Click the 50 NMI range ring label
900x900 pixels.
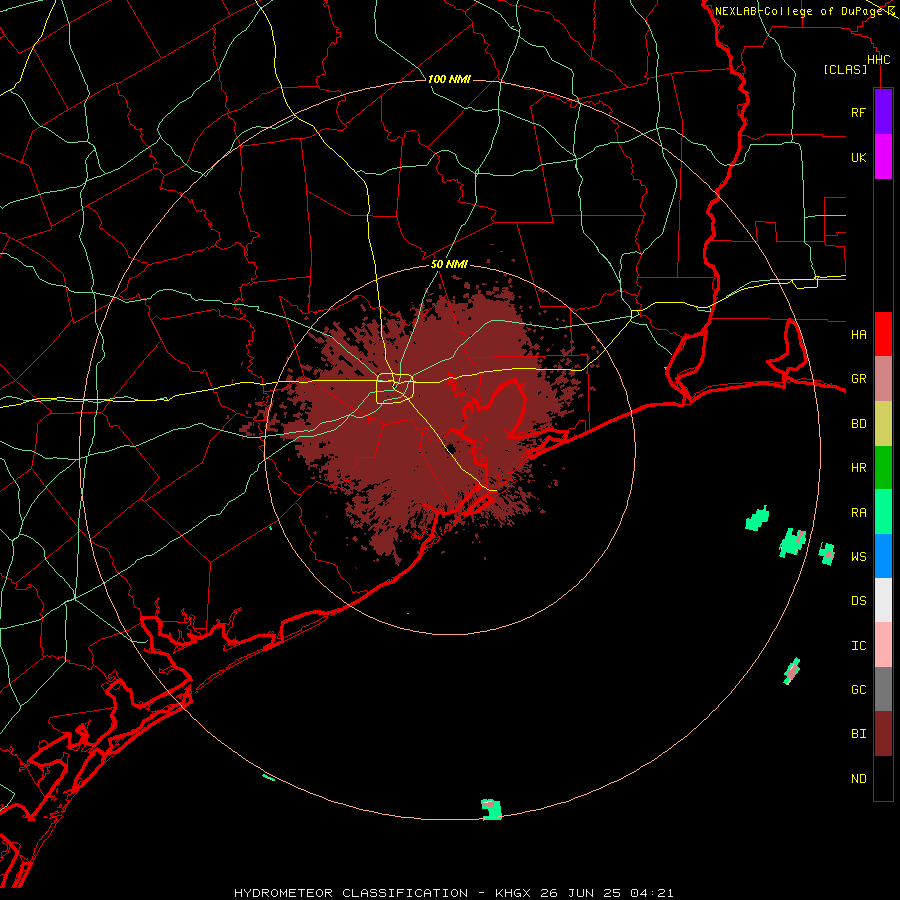449,264
